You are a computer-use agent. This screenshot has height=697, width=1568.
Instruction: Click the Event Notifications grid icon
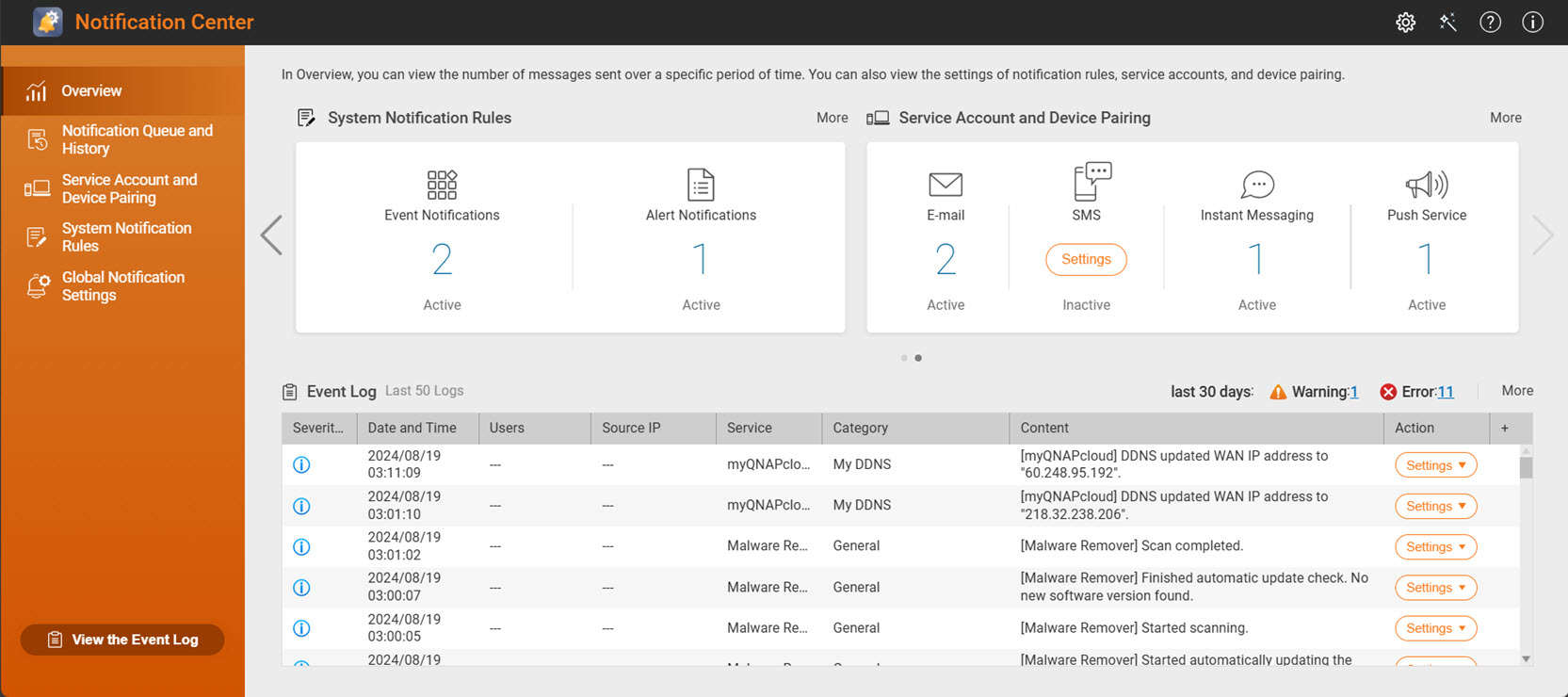(x=442, y=185)
